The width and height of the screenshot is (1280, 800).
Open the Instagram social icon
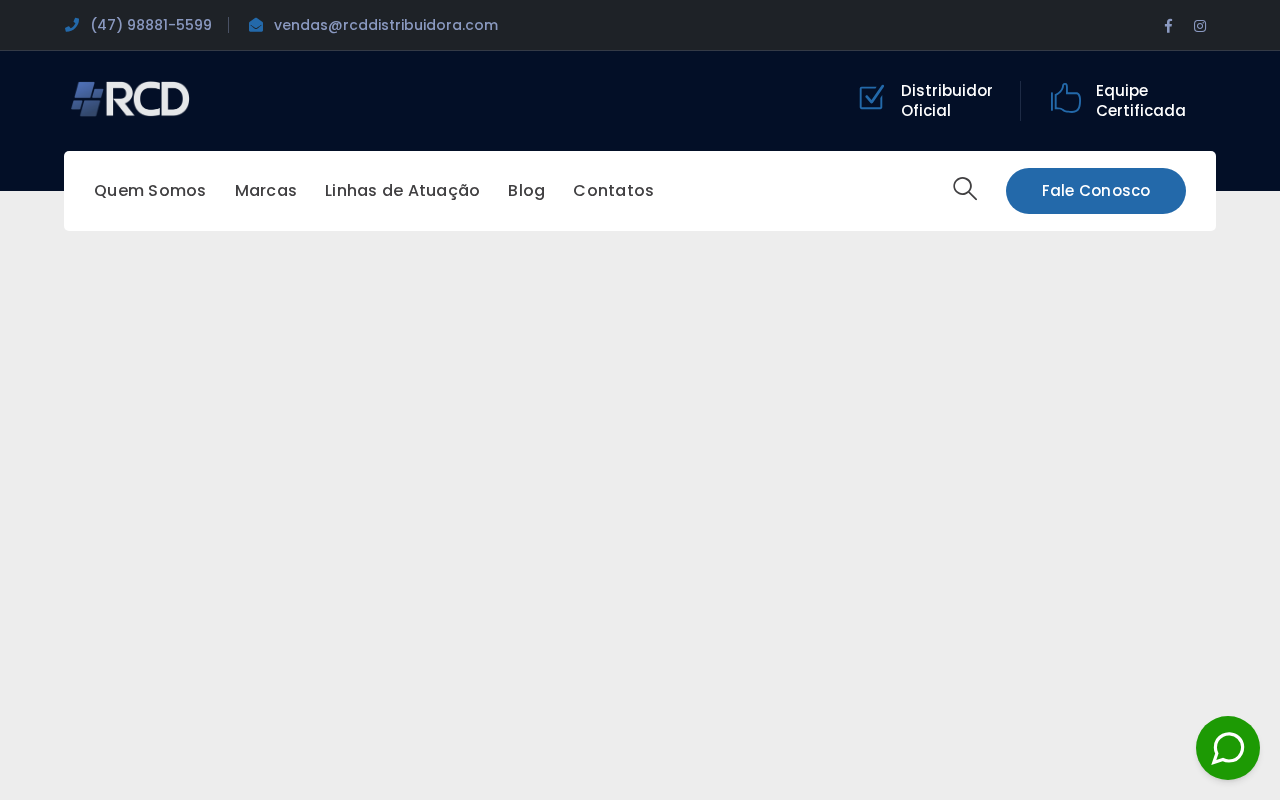click(x=1200, y=26)
